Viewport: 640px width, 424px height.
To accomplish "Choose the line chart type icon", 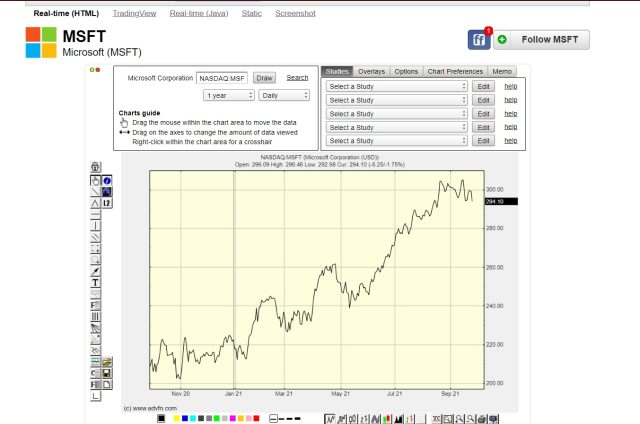I will tap(329, 419).
